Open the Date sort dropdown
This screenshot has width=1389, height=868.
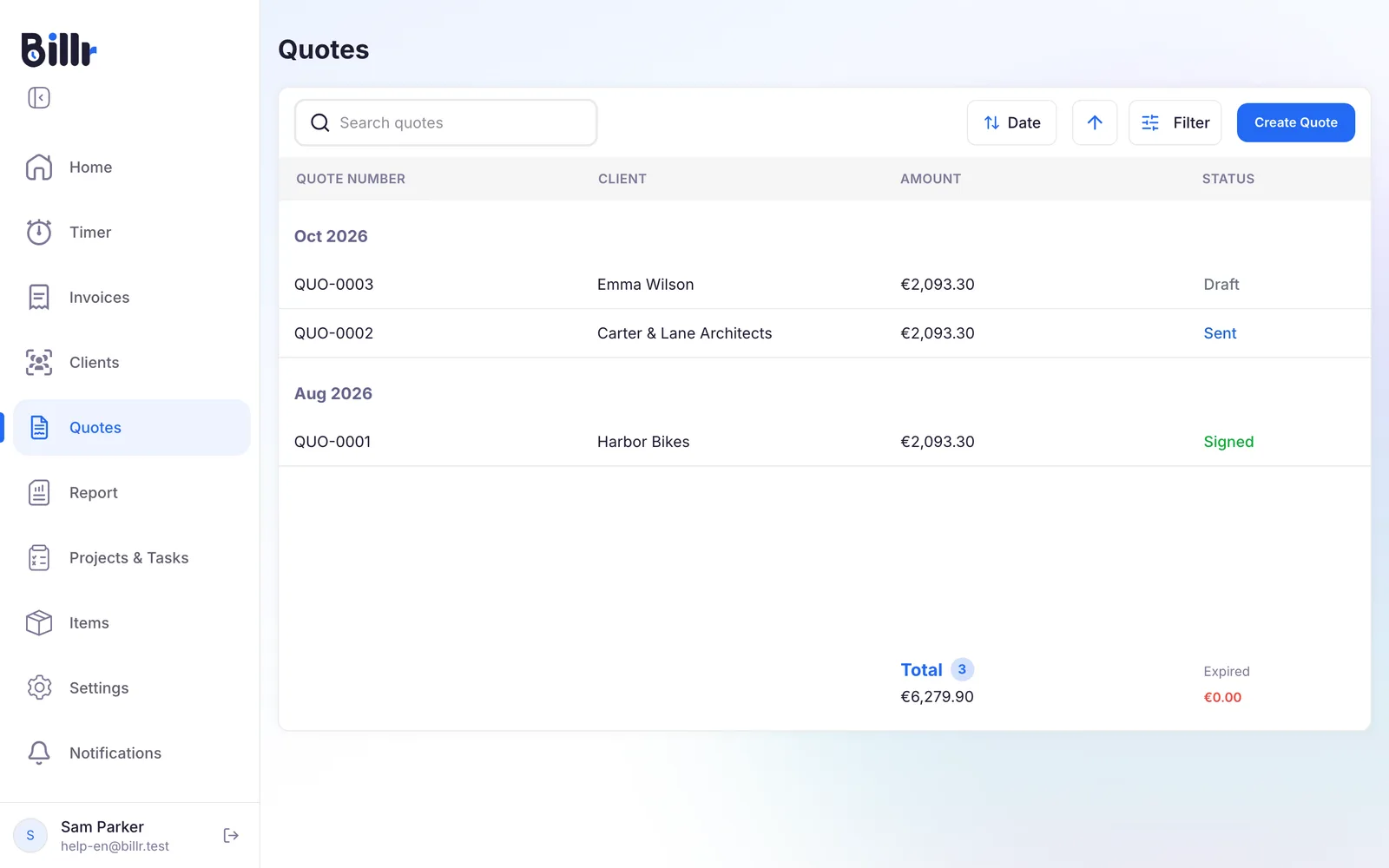tap(1011, 122)
